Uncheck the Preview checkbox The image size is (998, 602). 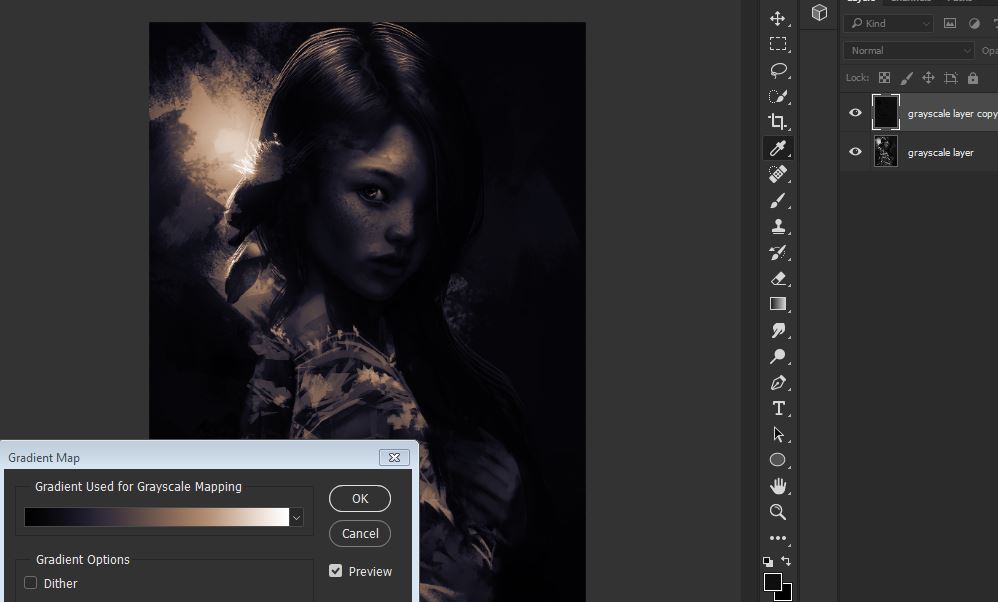pos(335,570)
